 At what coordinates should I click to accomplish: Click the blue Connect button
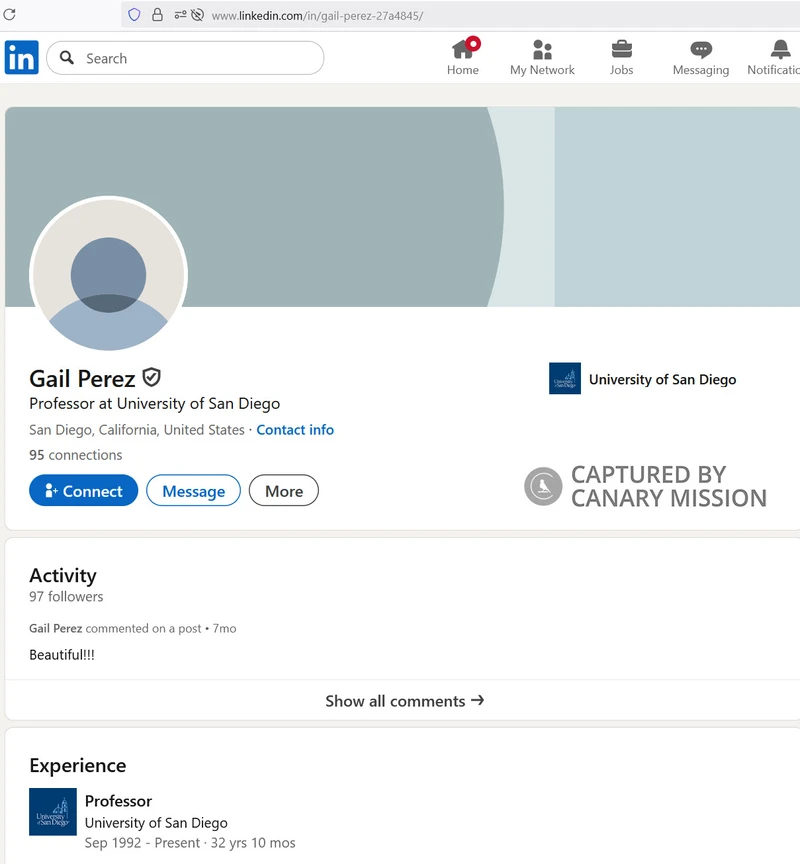click(84, 490)
